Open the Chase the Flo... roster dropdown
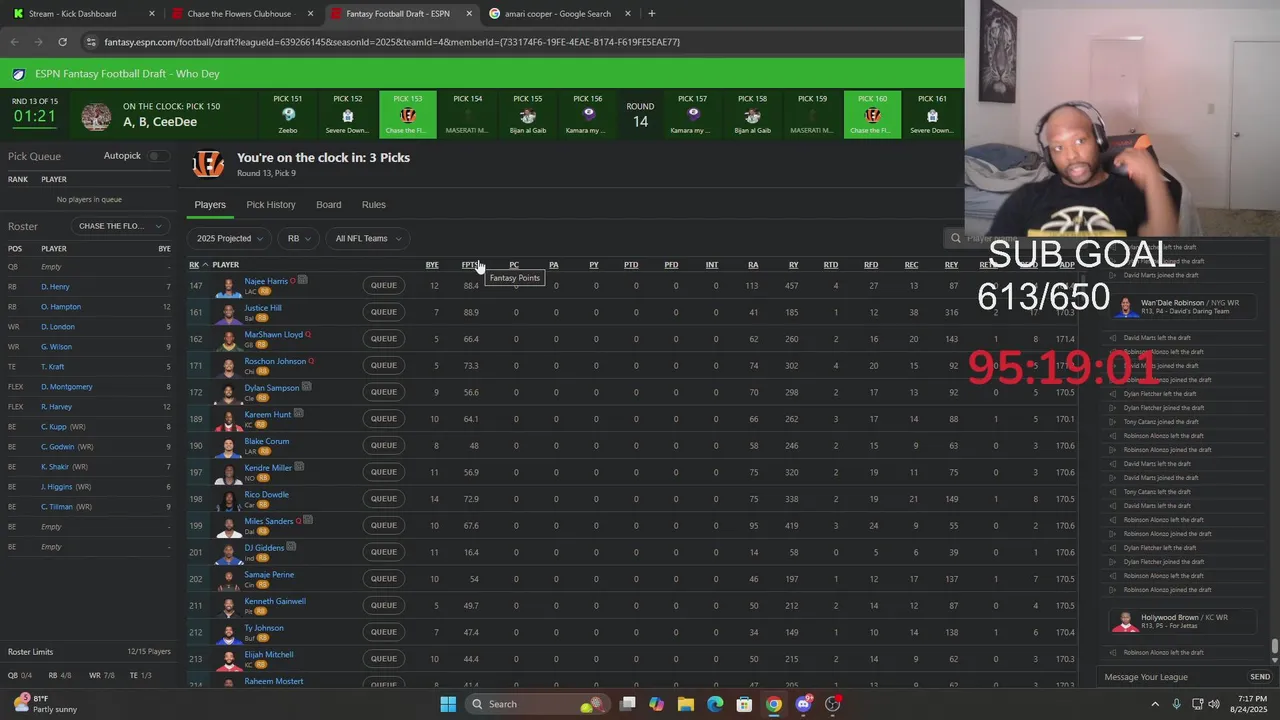Viewport: 1280px width, 720px height. 120,226
